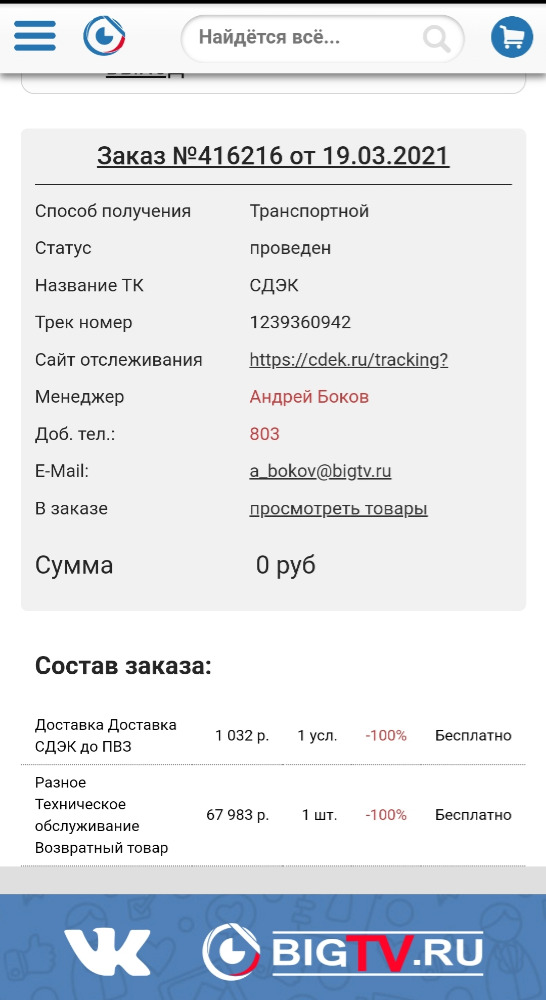Open the hamburger menu icon
The image size is (546, 1000).
pyautogui.click(x=34, y=36)
